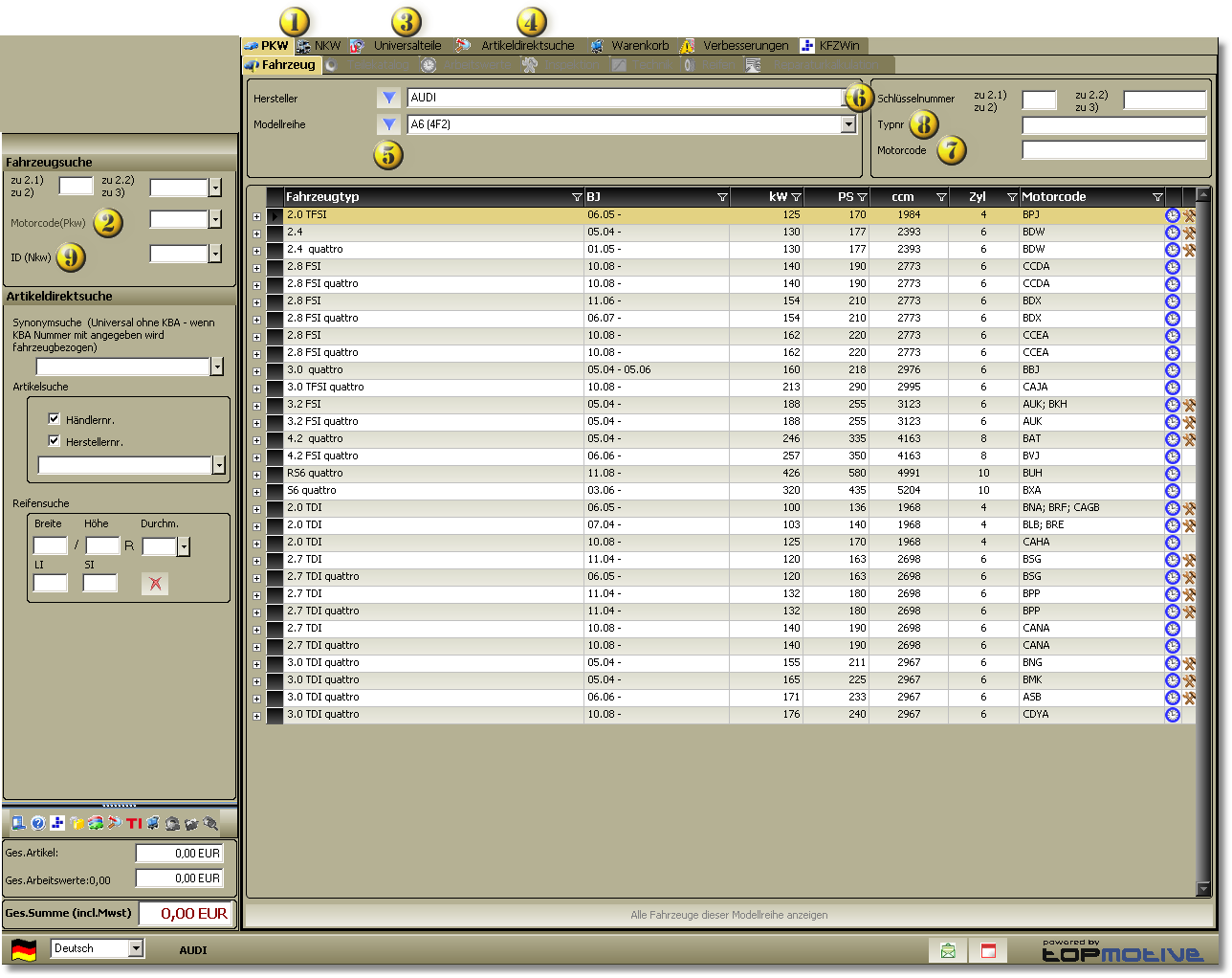Click the red TI icon in the bottom toolbar
The width and height of the screenshot is (1232, 978).
tap(134, 823)
